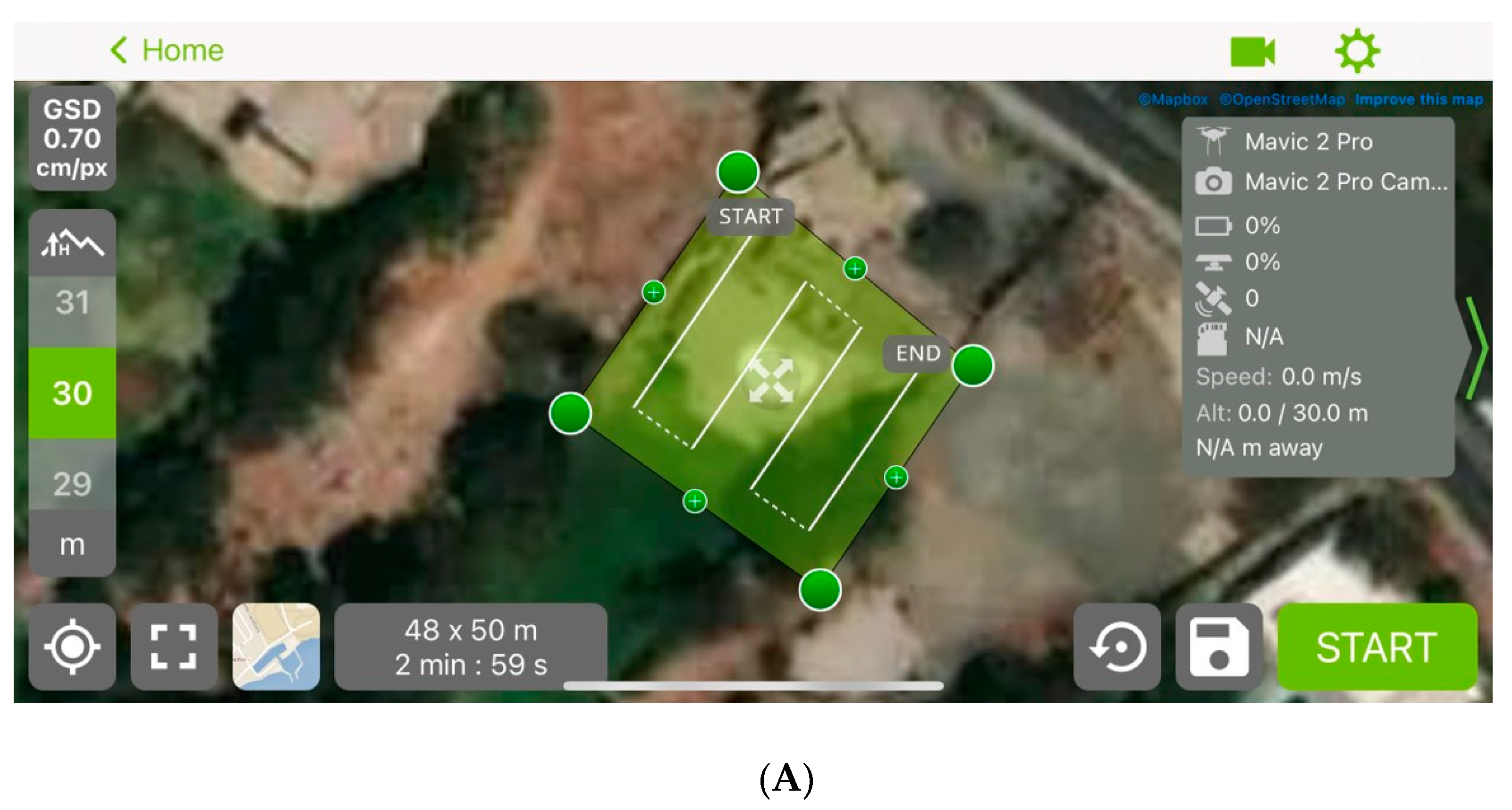Select altitude value 29
The image size is (1512, 810).
pyautogui.click(x=72, y=485)
